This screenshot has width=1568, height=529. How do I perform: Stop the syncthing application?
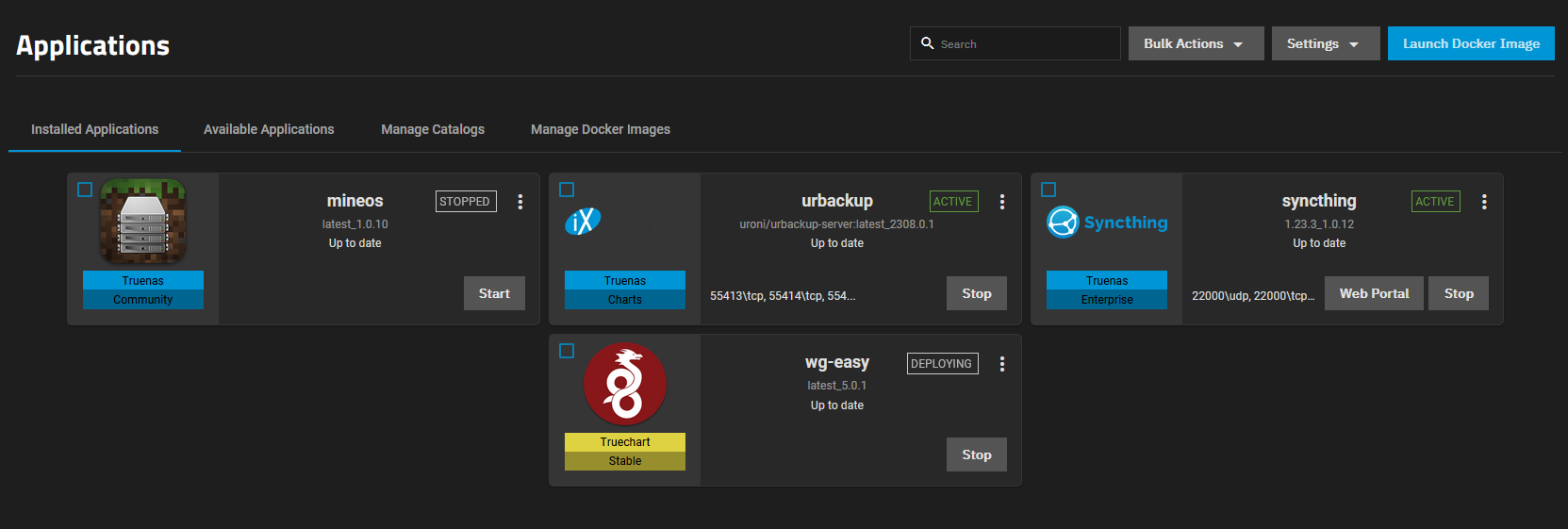[x=1459, y=293]
